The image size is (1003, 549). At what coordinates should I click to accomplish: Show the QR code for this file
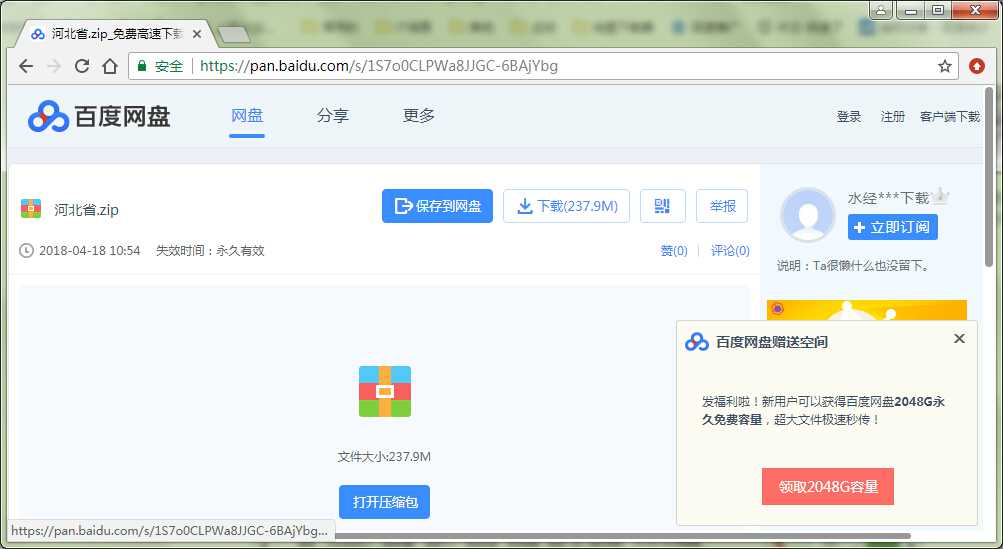coord(663,206)
